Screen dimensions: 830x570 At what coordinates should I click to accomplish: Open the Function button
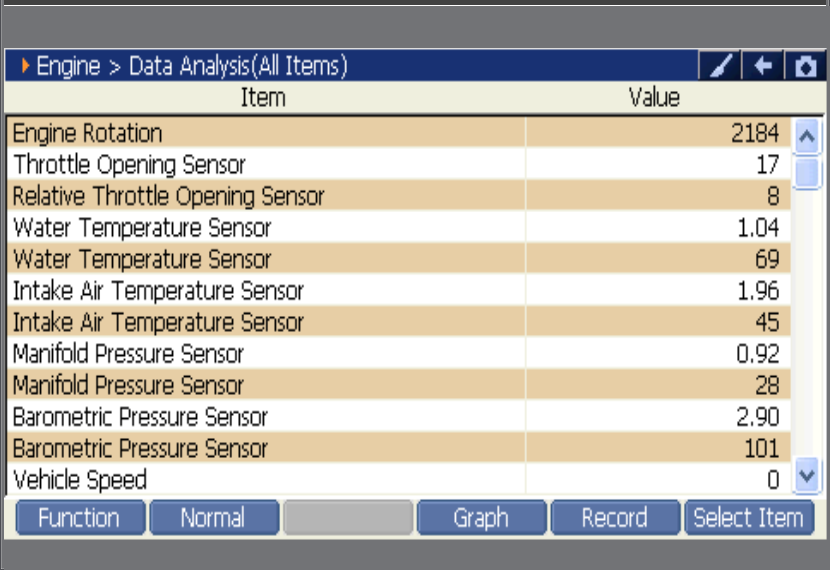80,518
